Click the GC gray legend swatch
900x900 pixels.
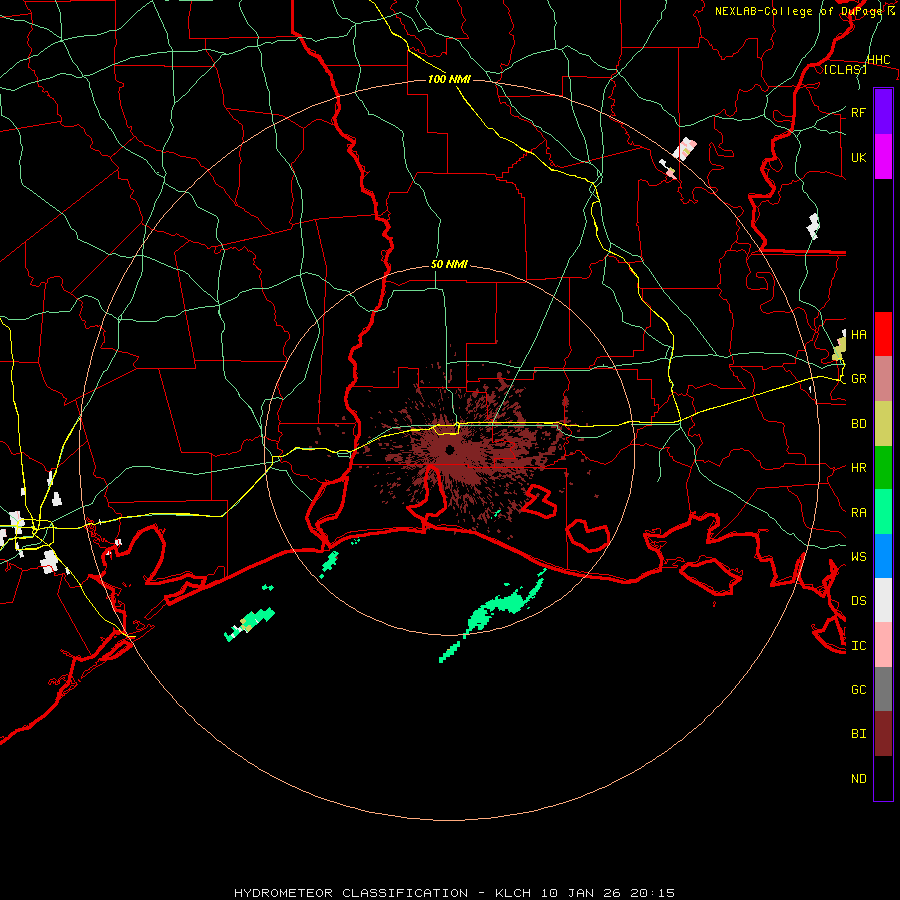(x=883, y=689)
